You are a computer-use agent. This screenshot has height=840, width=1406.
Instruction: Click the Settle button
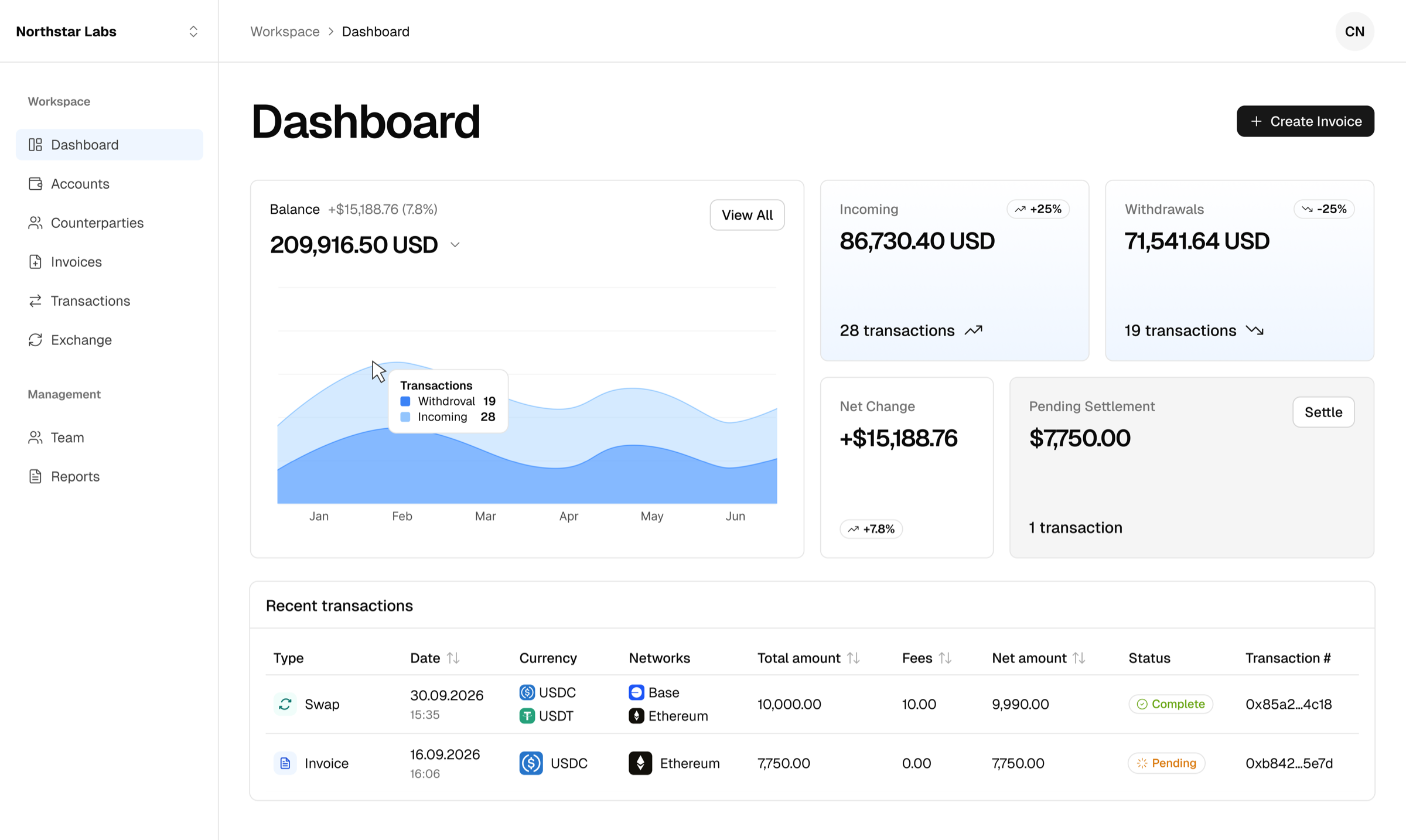1323,412
